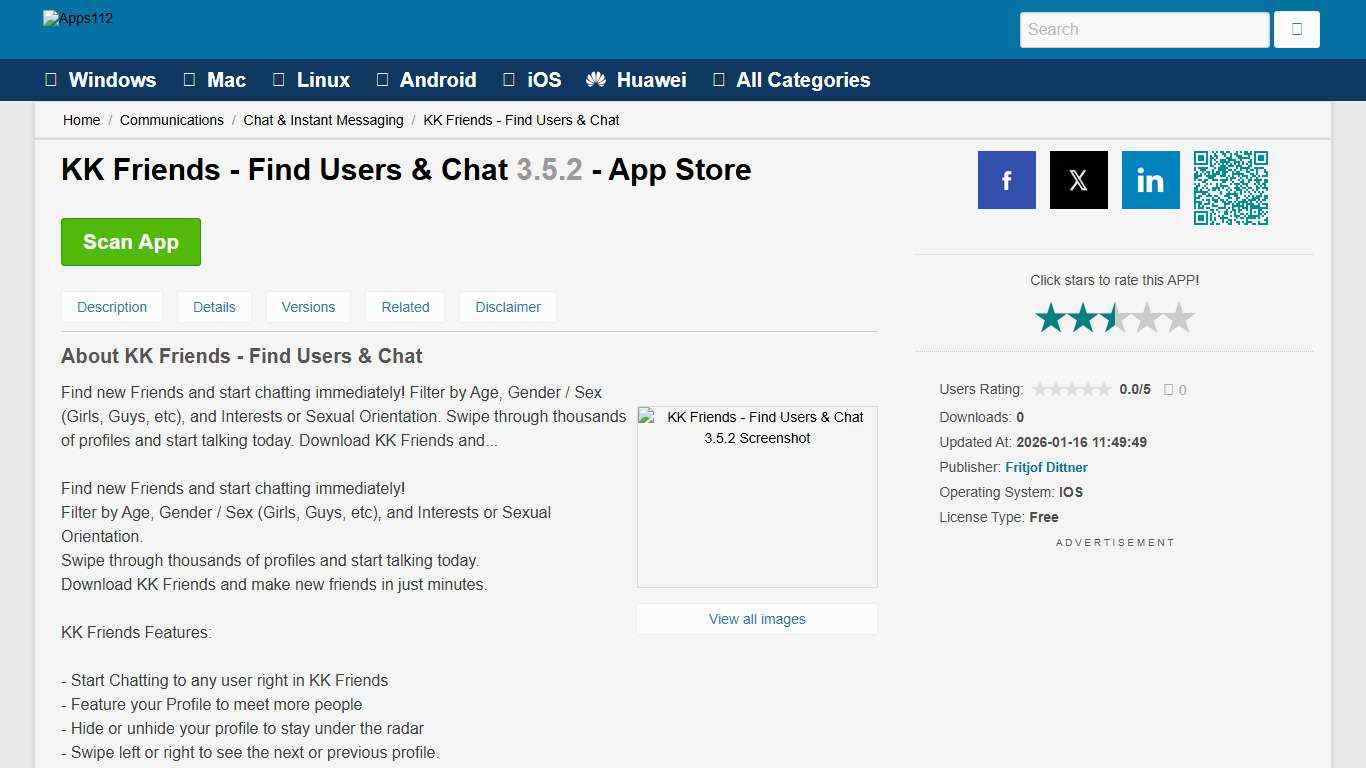Image resolution: width=1366 pixels, height=768 pixels.
Task: Share the app on LinkedIn
Action: coord(1150,180)
